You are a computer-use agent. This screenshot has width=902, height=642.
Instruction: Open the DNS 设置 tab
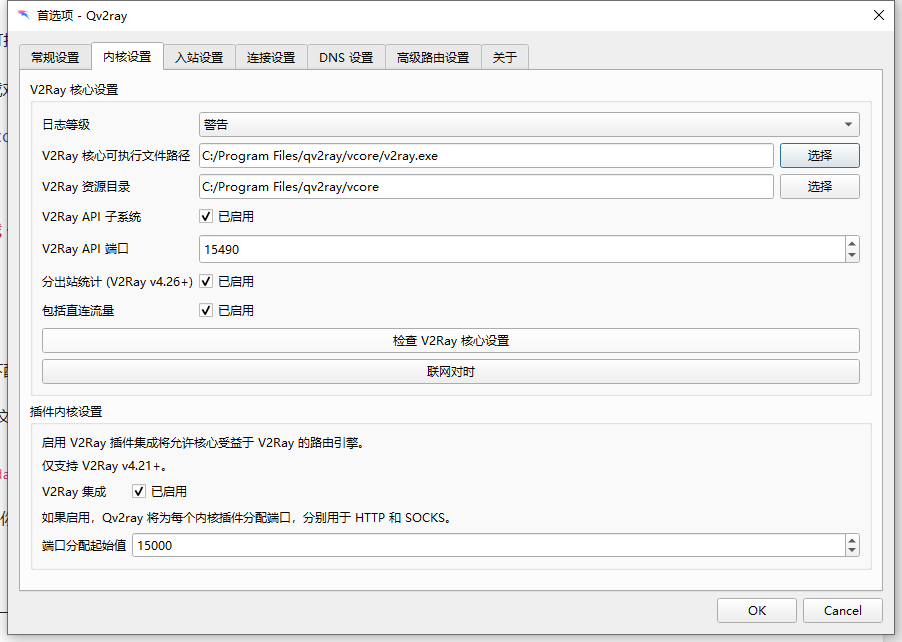pyautogui.click(x=345, y=57)
